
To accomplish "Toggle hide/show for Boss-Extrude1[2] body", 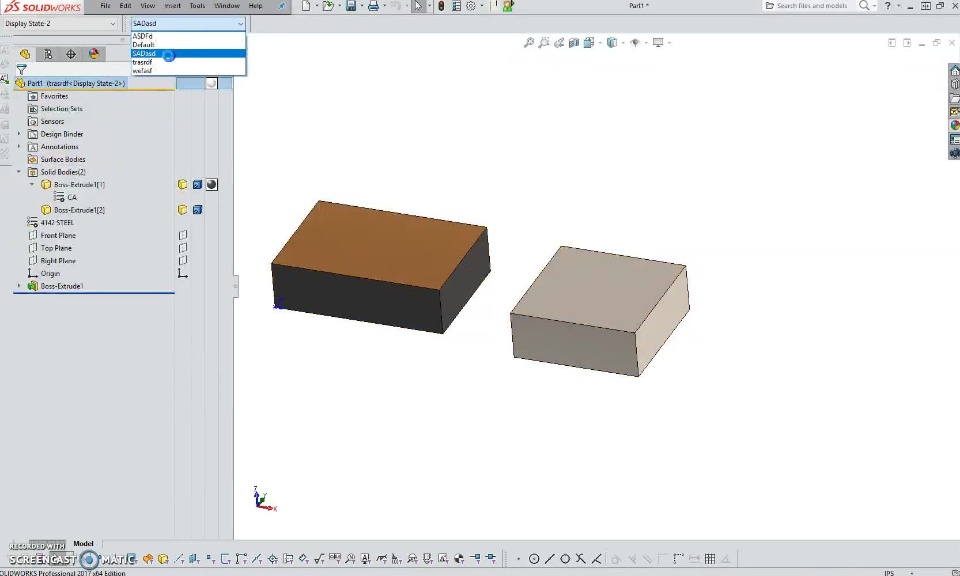I will tap(182, 210).
